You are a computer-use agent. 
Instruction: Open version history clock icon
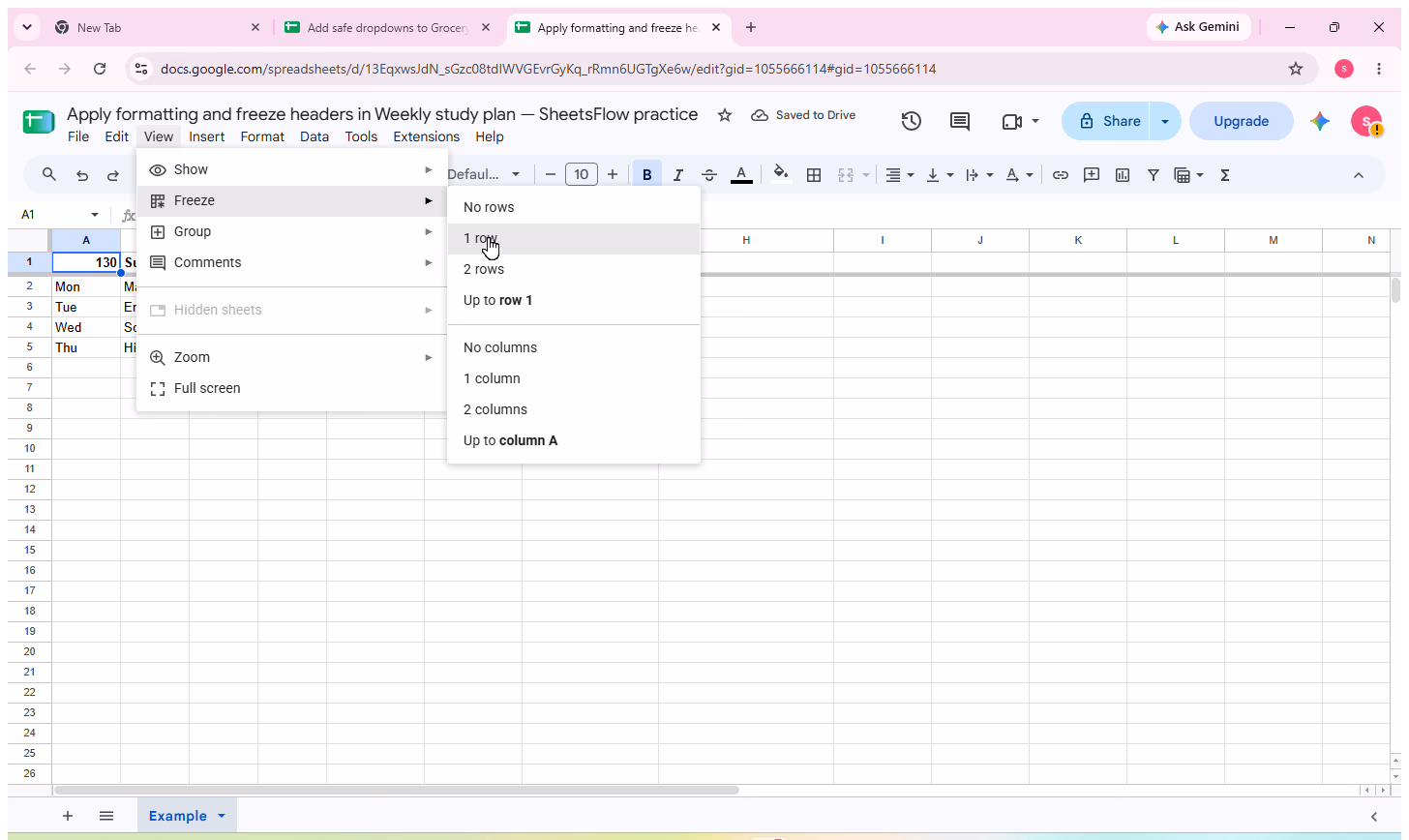(911, 121)
